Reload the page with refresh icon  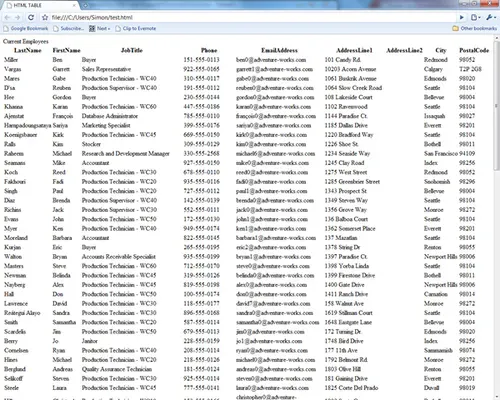pyautogui.click(x=31, y=17)
